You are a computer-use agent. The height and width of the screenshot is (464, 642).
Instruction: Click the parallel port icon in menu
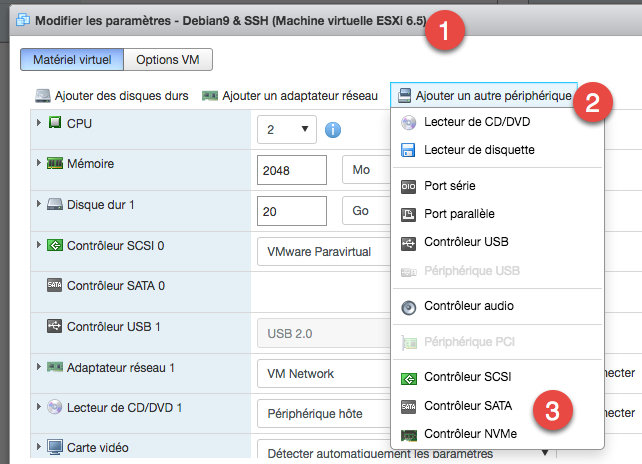click(x=408, y=214)
